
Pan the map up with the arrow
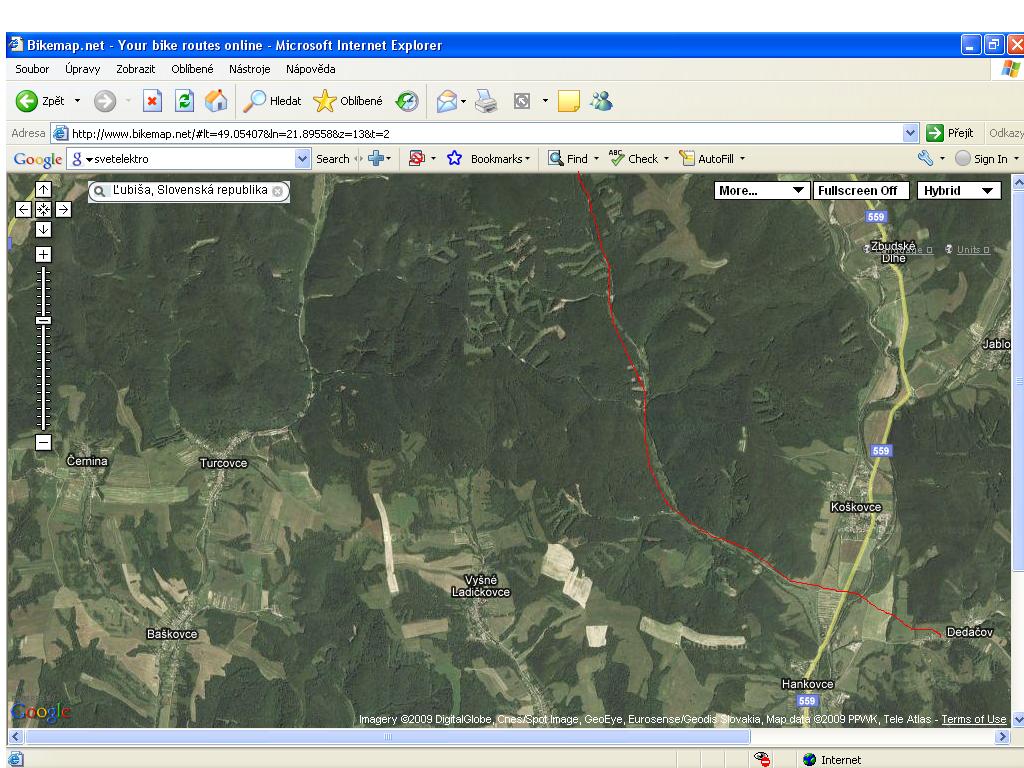point(43,190)
